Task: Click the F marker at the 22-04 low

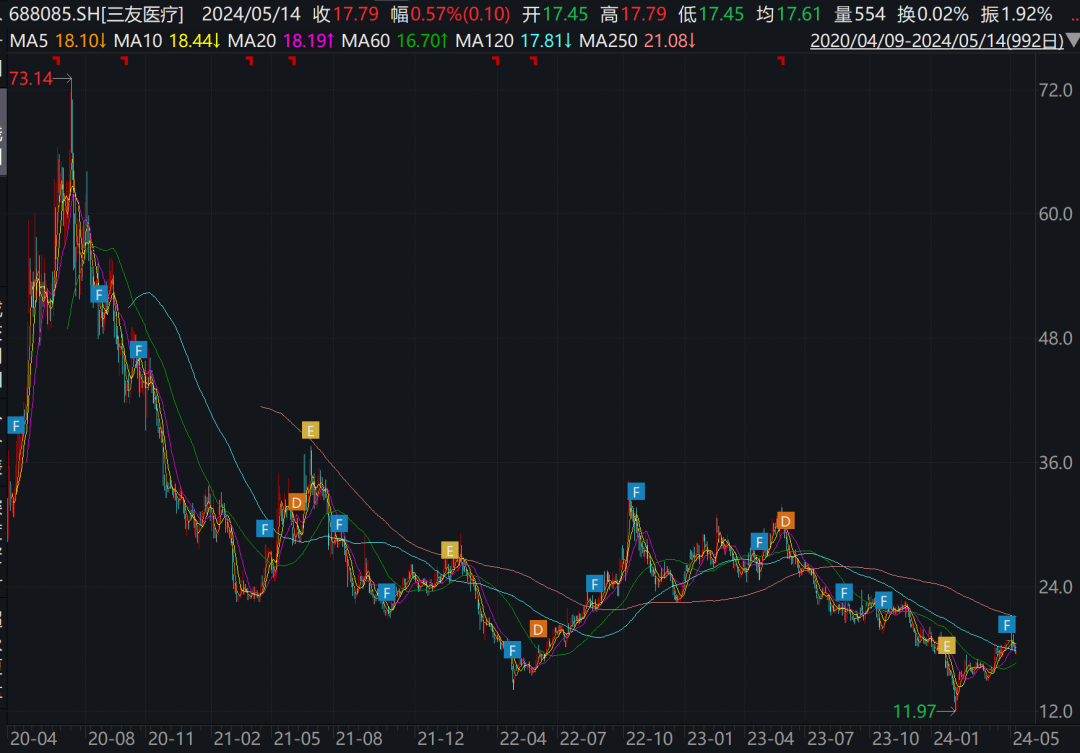Action: point(512,650)
